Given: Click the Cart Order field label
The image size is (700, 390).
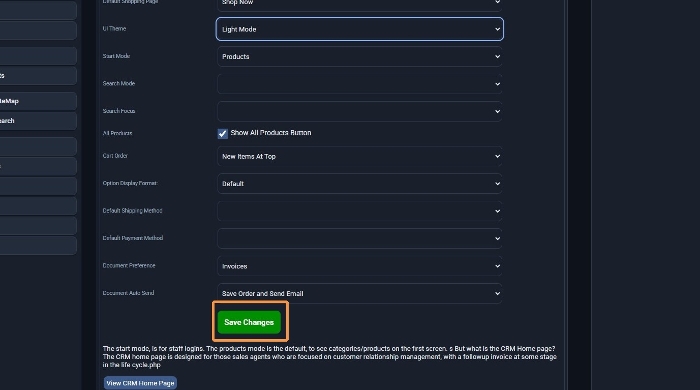Looking at the screenshot, I should (x=115, y=156).
